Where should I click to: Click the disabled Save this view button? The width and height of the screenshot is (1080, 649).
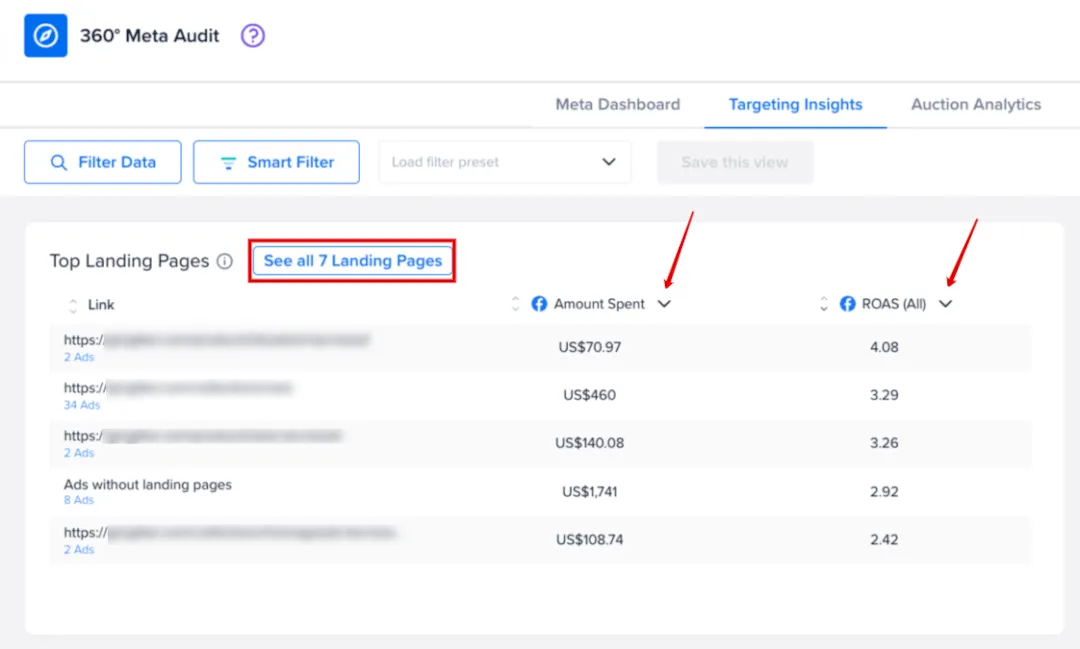click(x=735, y=162)
